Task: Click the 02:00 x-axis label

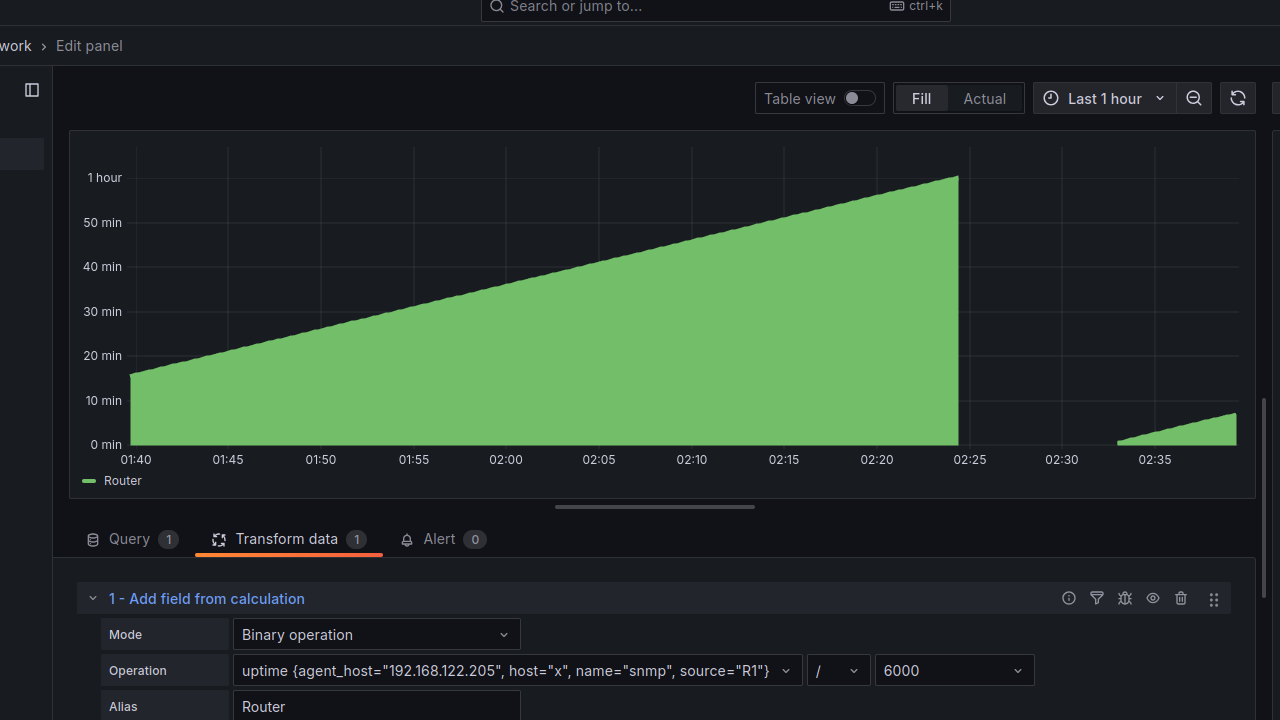Action: [506, 460]
